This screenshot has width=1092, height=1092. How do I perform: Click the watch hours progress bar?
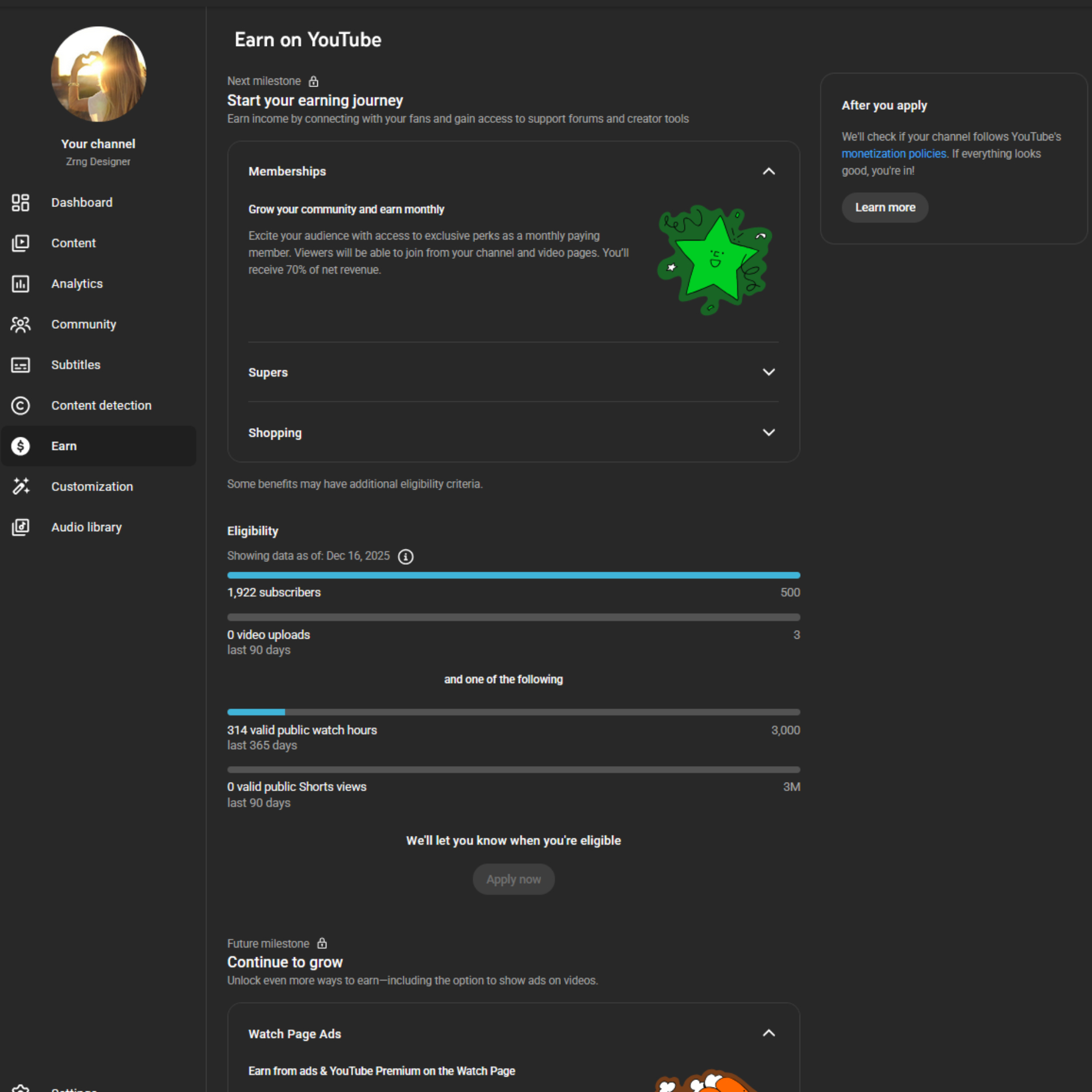[x=513, y=712]
